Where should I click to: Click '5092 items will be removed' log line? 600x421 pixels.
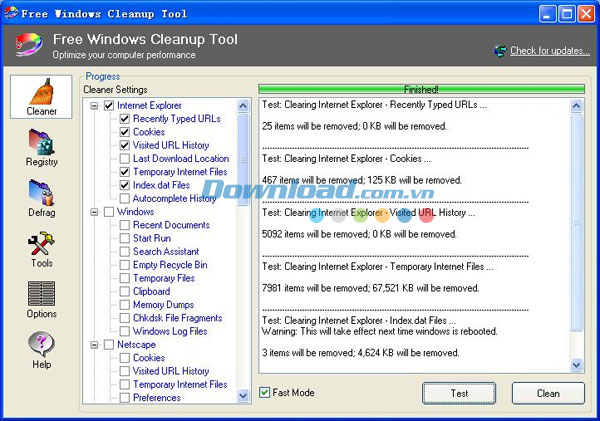359,234
